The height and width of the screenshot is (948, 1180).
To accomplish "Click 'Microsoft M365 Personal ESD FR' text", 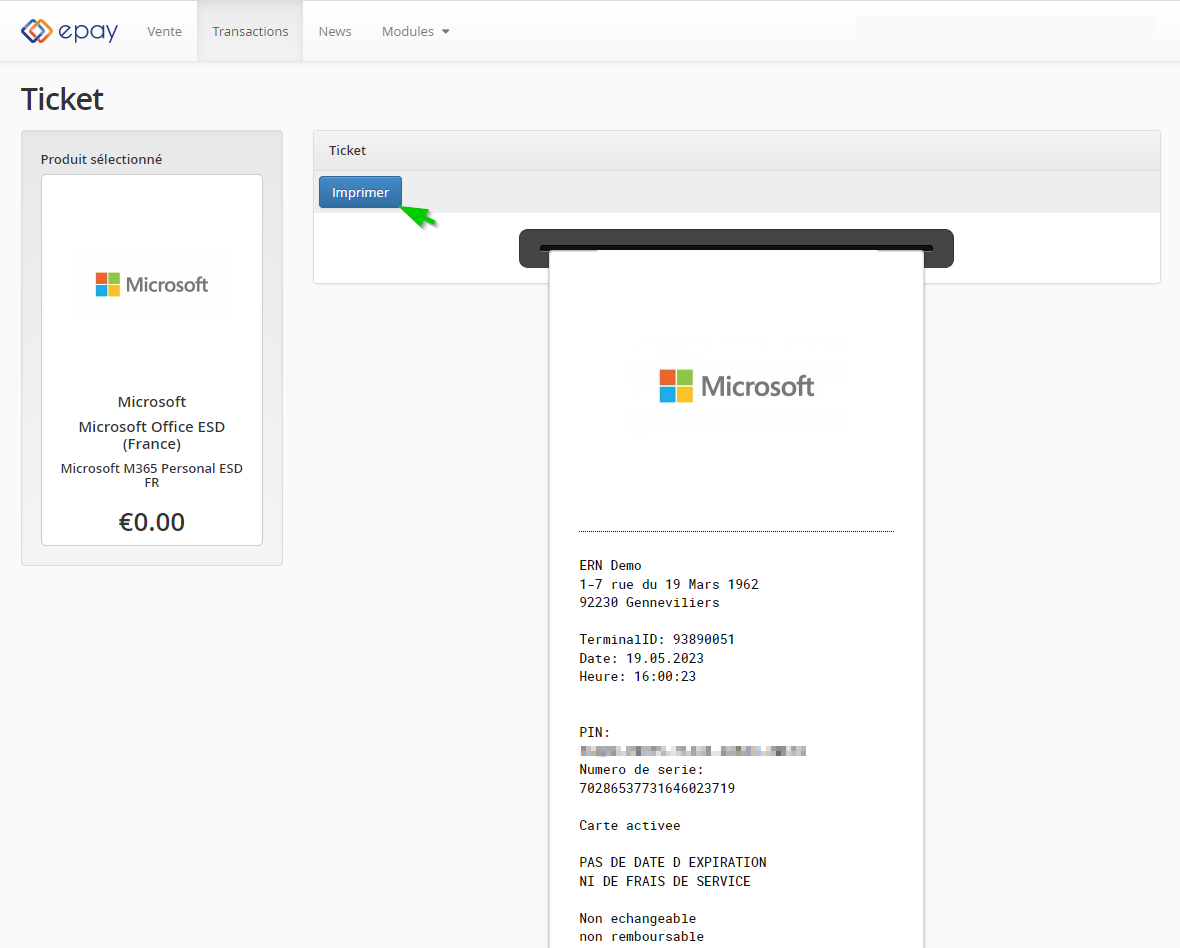I will coord(151,475).
